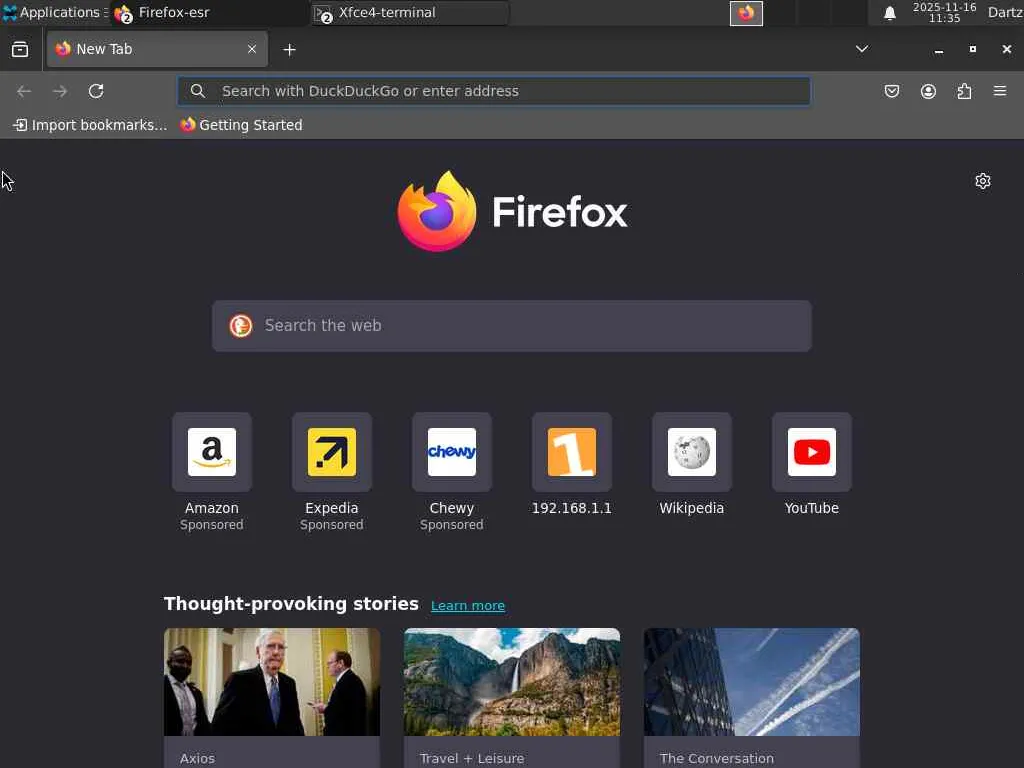The height and width of the screenshot is (768, 1024).
Task: Switch to Xfce4-terminal taskbar item
Action: (x=410, y=12)
